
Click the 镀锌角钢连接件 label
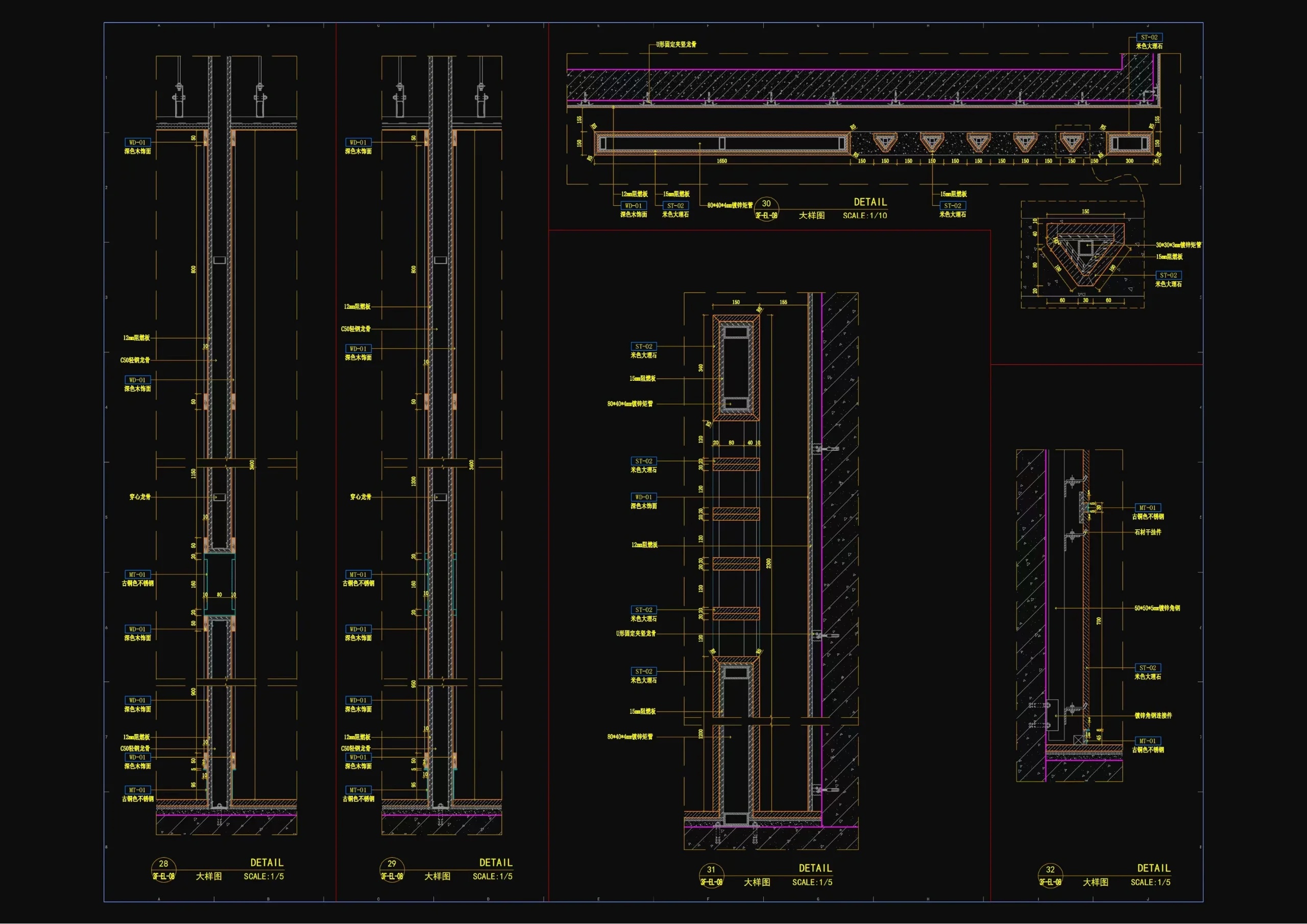coord(1153,716)
